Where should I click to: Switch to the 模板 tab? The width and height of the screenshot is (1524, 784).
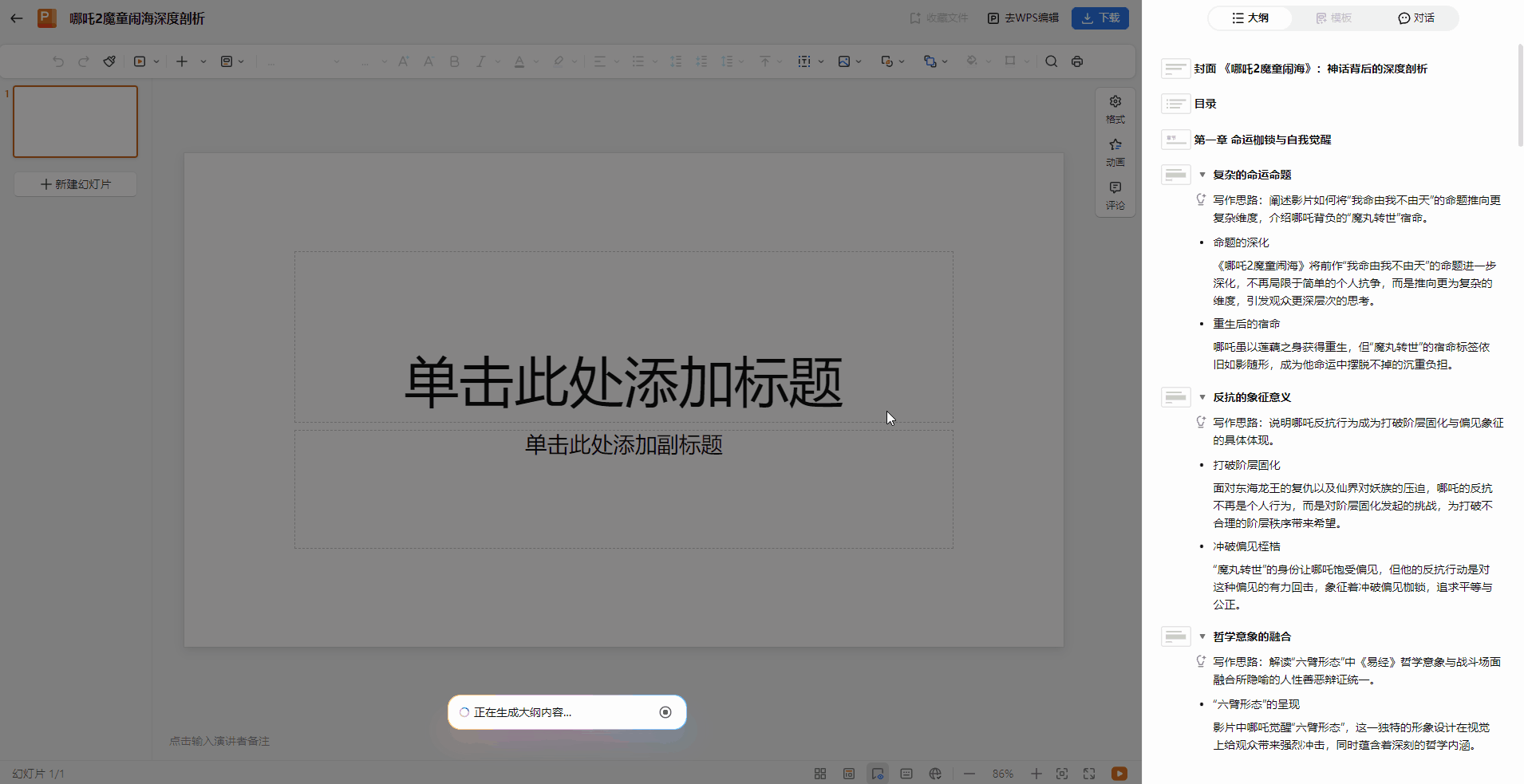pyautogui.click(x=1333, y=18)
